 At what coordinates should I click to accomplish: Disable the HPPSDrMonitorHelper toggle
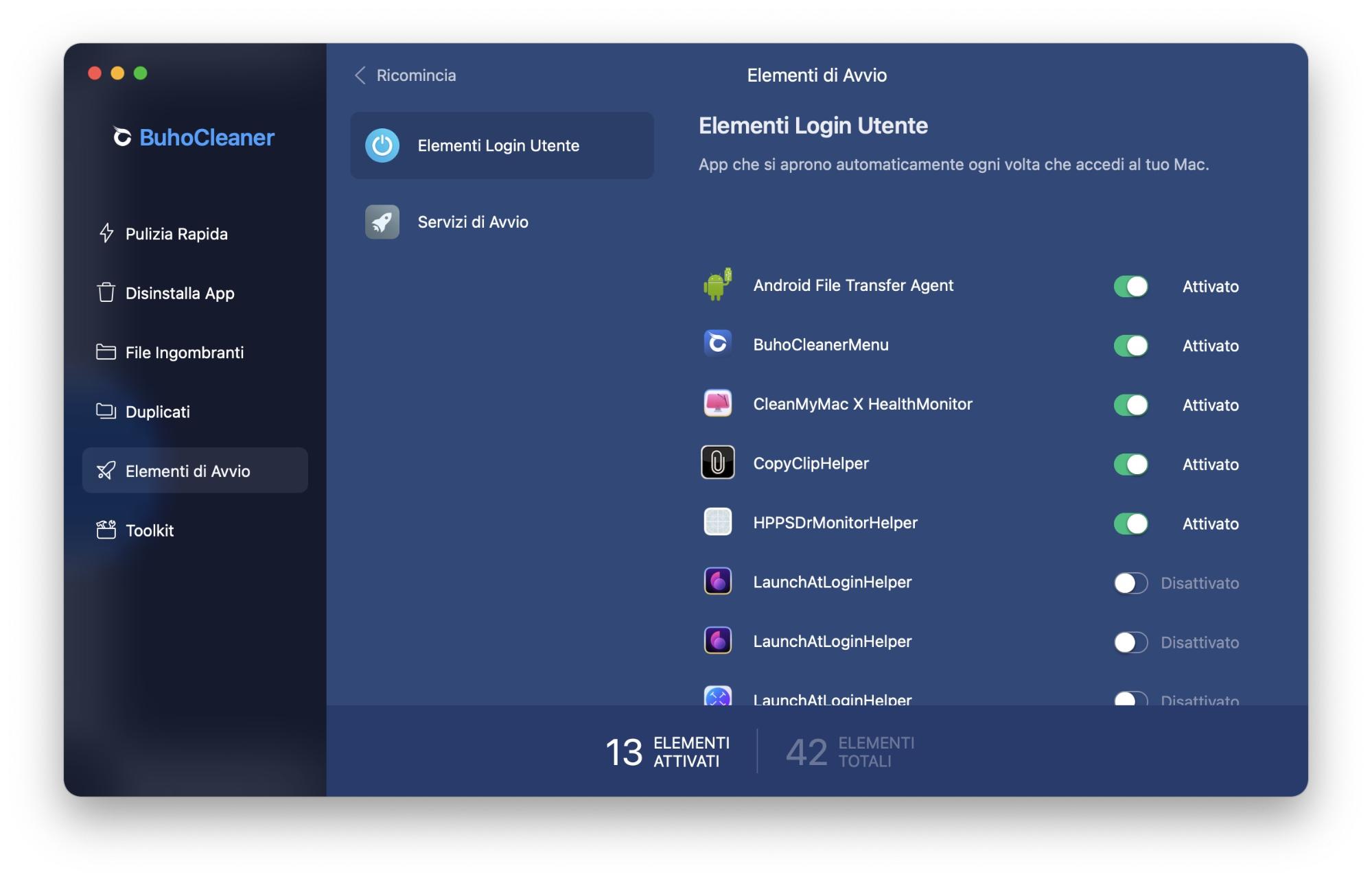click(1130, 524)
